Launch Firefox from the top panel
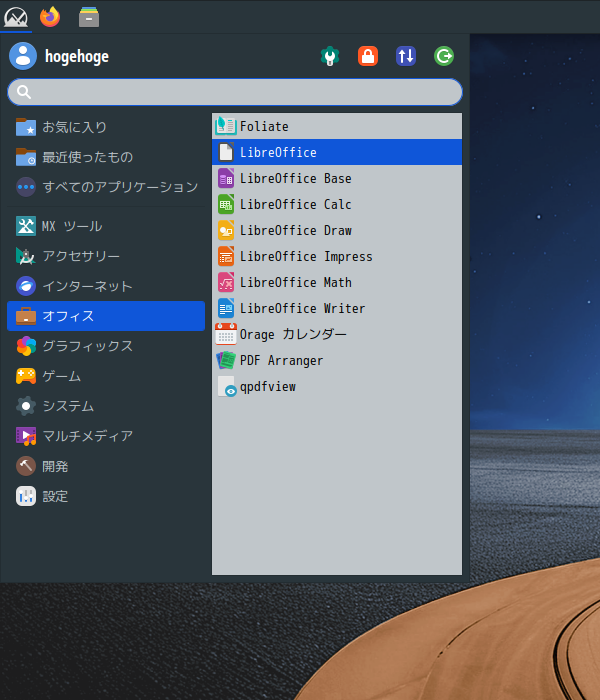This screenshot has height=700, width=600. pos(50,17)
